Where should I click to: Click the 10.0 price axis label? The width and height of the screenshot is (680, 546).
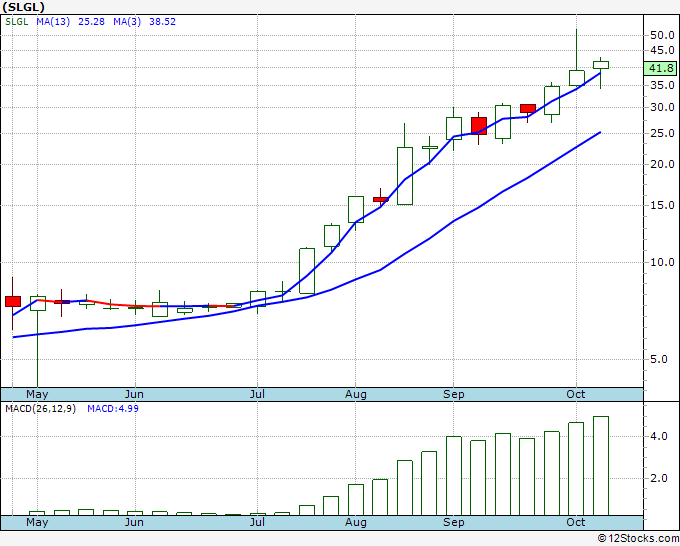(x=659, y=263)
